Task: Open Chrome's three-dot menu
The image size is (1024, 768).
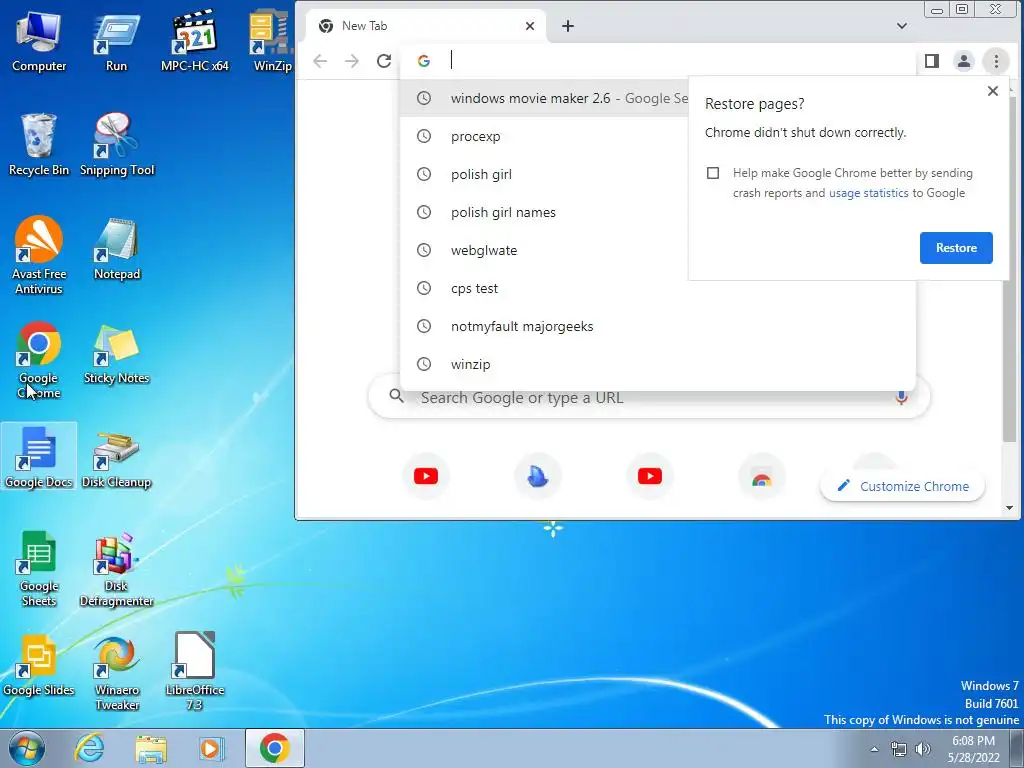Action: [x=996, y=61]
